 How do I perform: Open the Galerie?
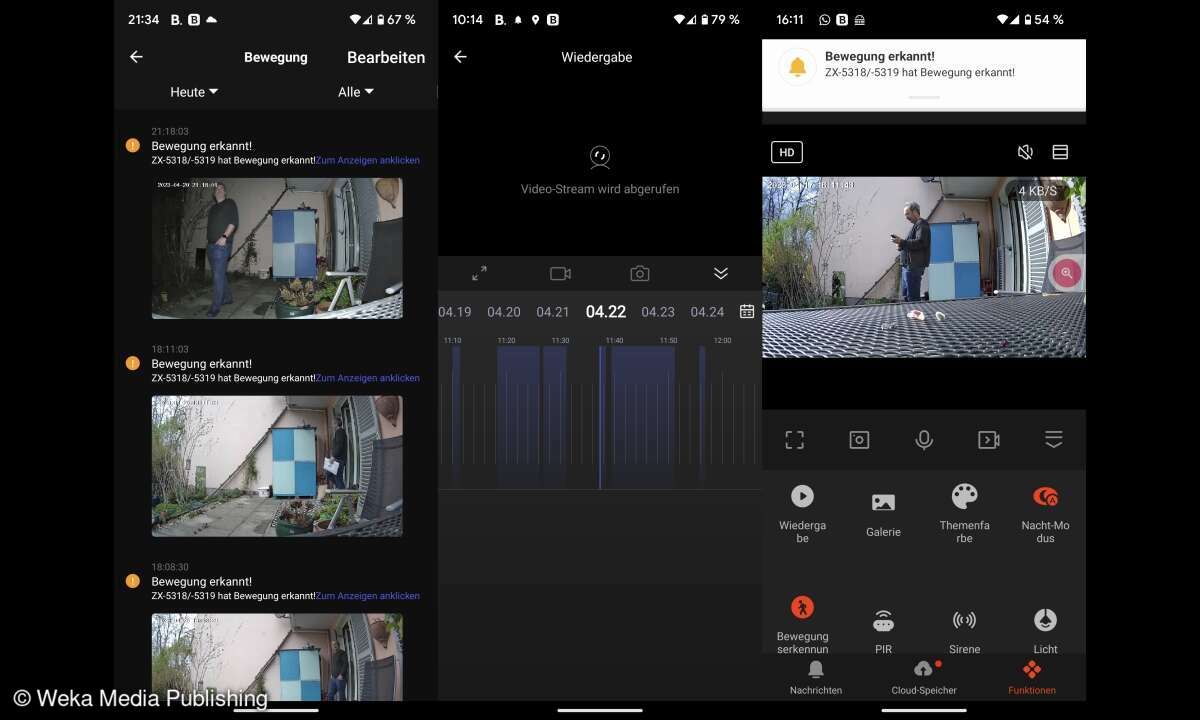pyautogui.click(x=884, y=515)
